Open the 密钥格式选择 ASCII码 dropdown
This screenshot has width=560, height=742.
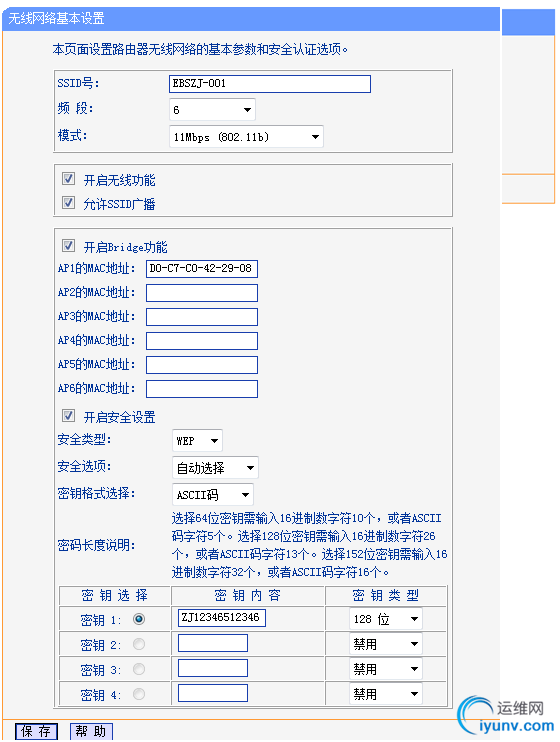213,495
